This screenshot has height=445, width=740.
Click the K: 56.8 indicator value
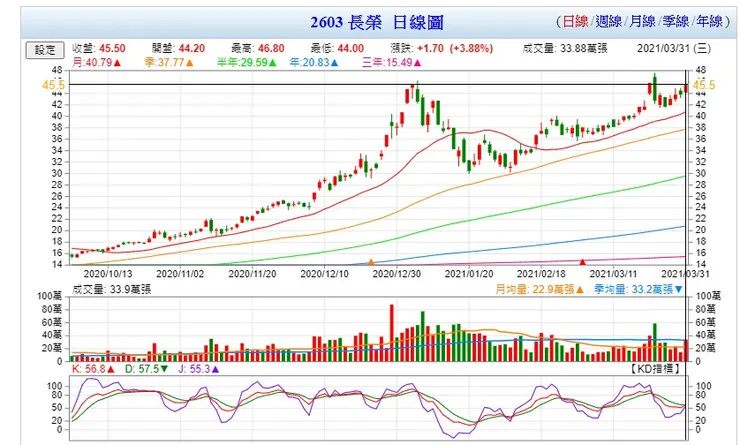pos(93,369)
